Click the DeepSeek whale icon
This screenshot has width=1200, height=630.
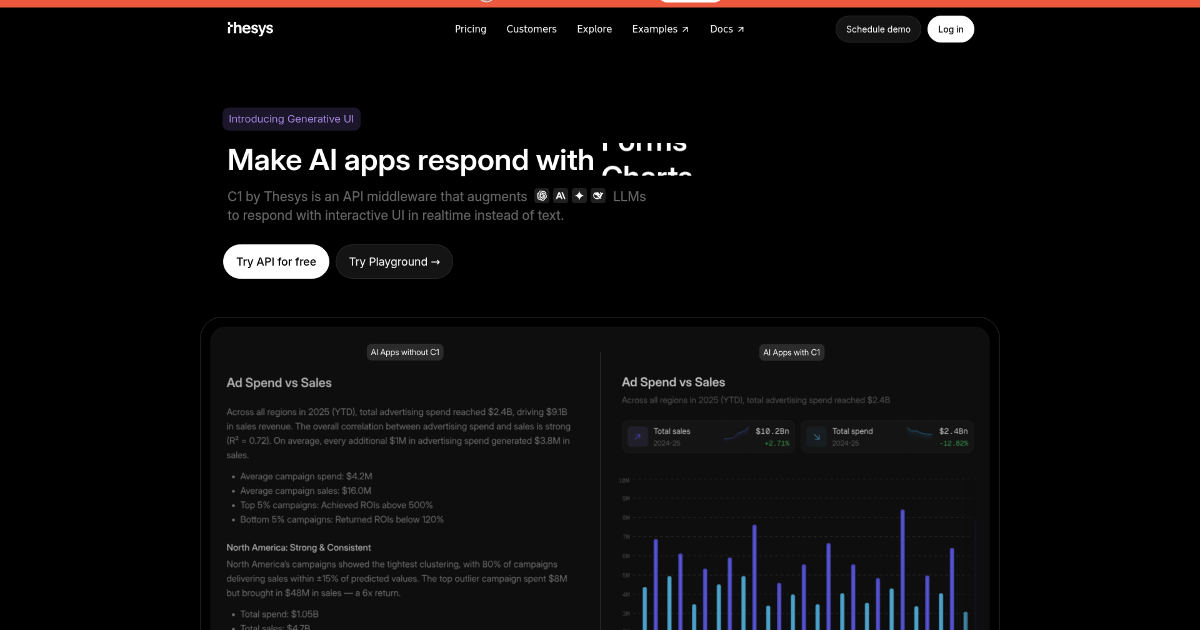(598, 196)
